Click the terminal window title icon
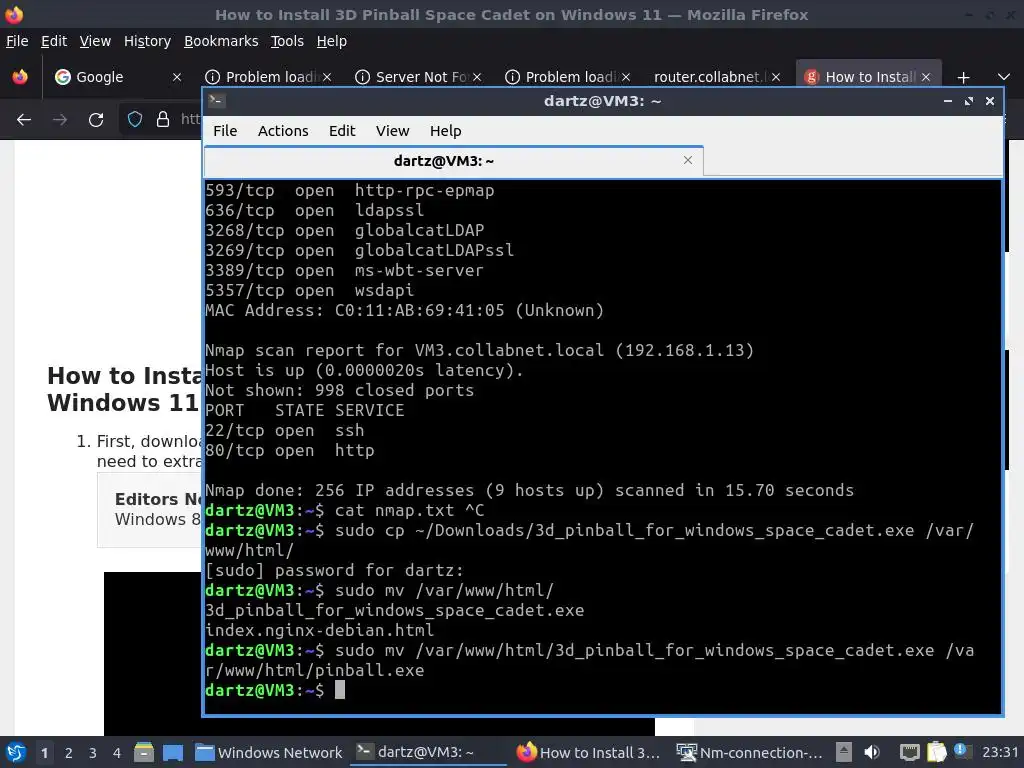Screen dimensions: 1024x768 pyautogui.click(x=217, y=101)
